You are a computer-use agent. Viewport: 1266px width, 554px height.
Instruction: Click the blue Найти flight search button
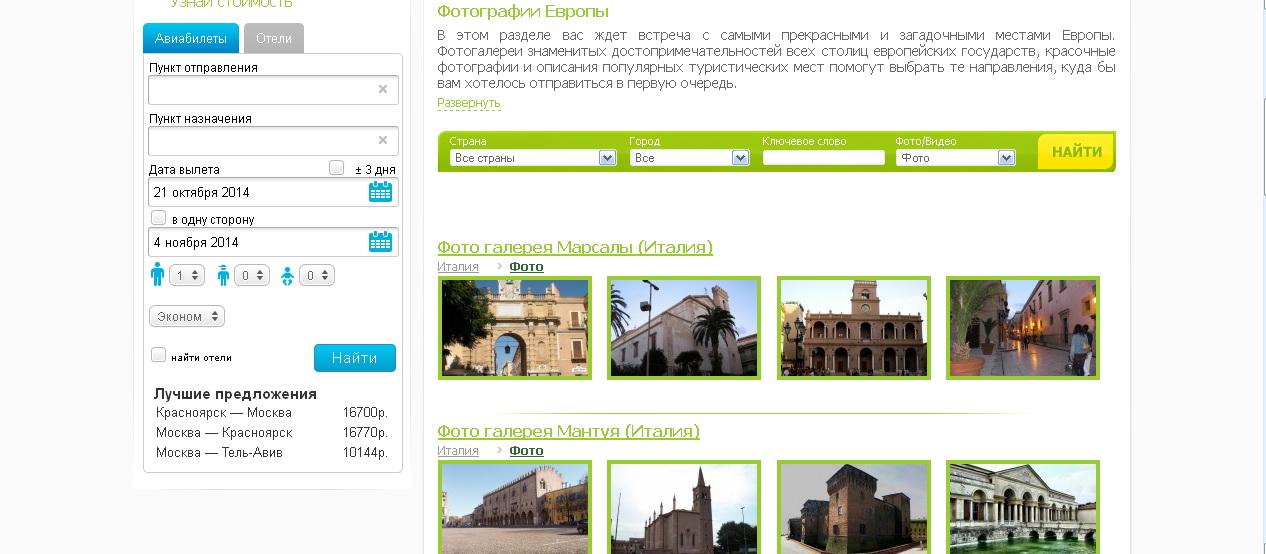click(355, 358)
